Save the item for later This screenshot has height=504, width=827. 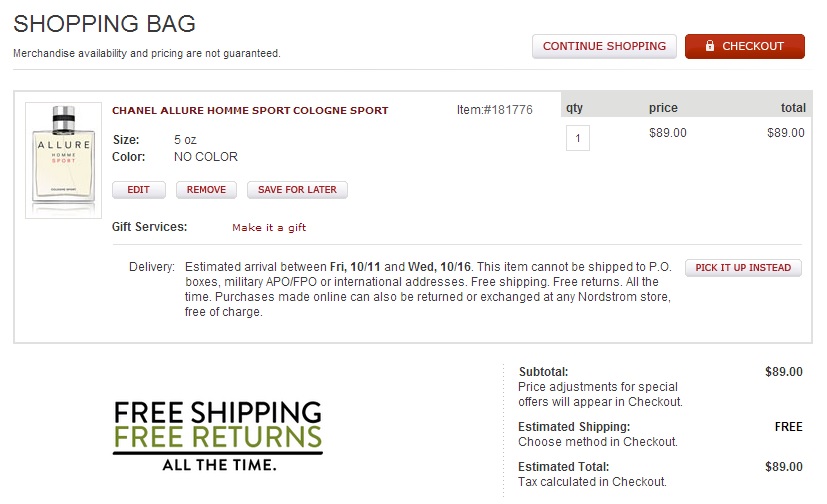click(x=297, y=190)
